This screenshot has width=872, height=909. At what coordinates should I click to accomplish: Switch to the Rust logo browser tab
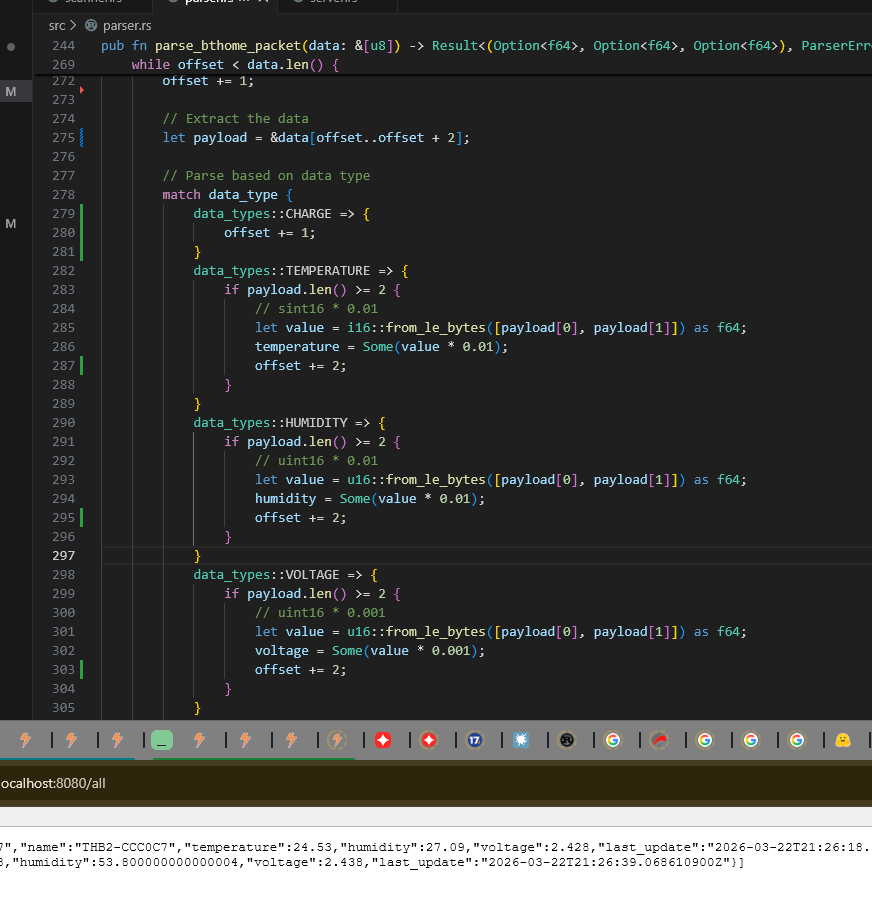click(x=566, y=740)
